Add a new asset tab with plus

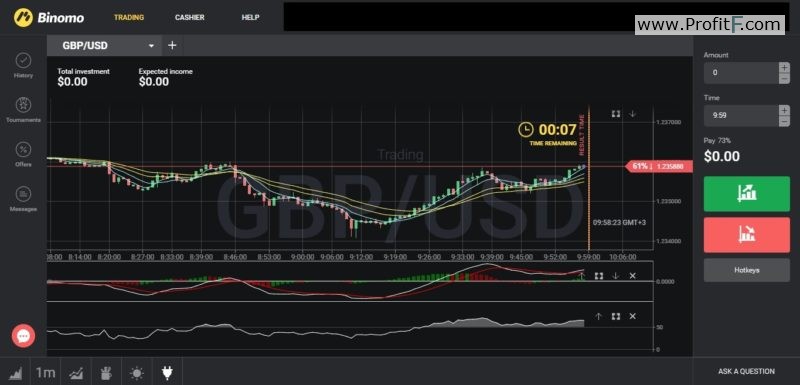click(172, 45)
